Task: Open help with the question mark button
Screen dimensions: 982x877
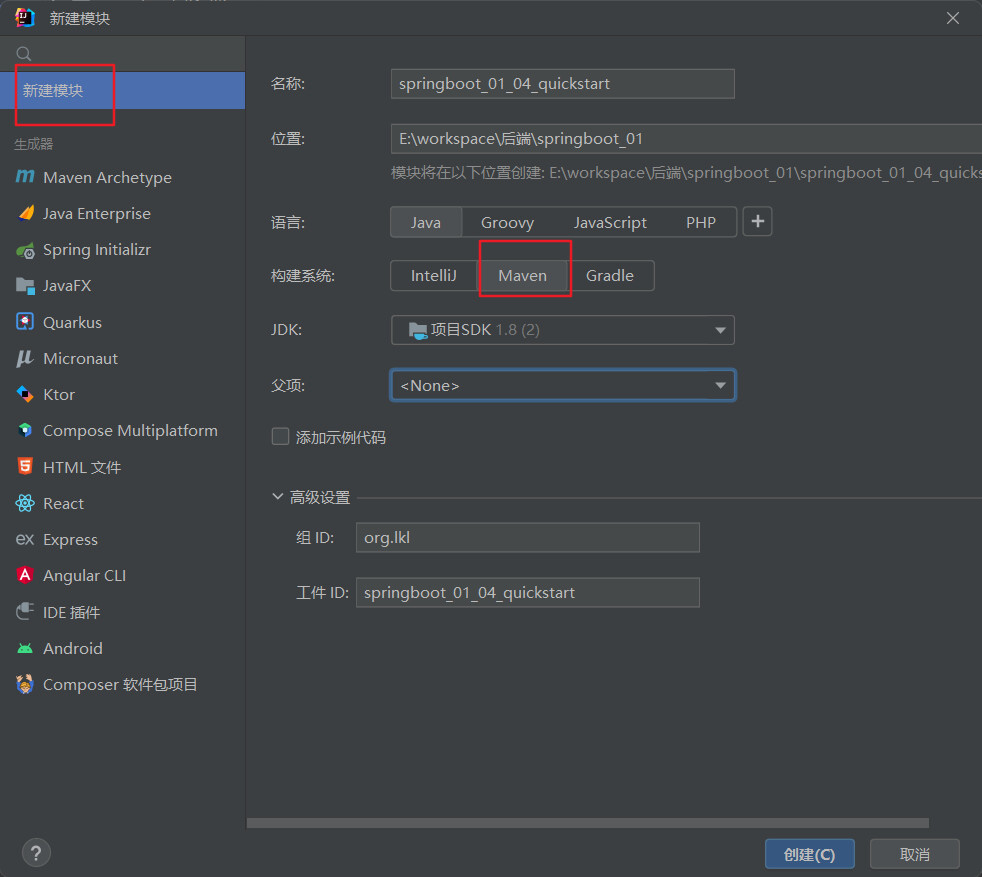Action: (x=36, y=853)
